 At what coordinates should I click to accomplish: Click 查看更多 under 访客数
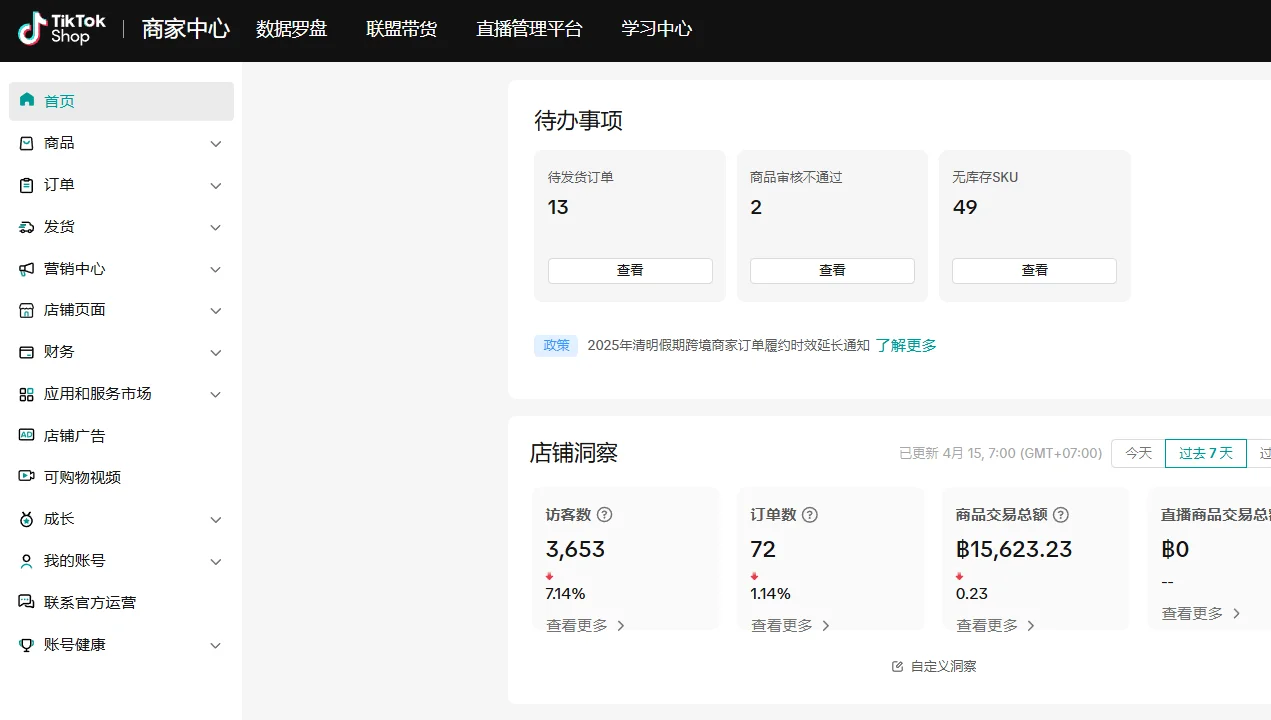586,625
